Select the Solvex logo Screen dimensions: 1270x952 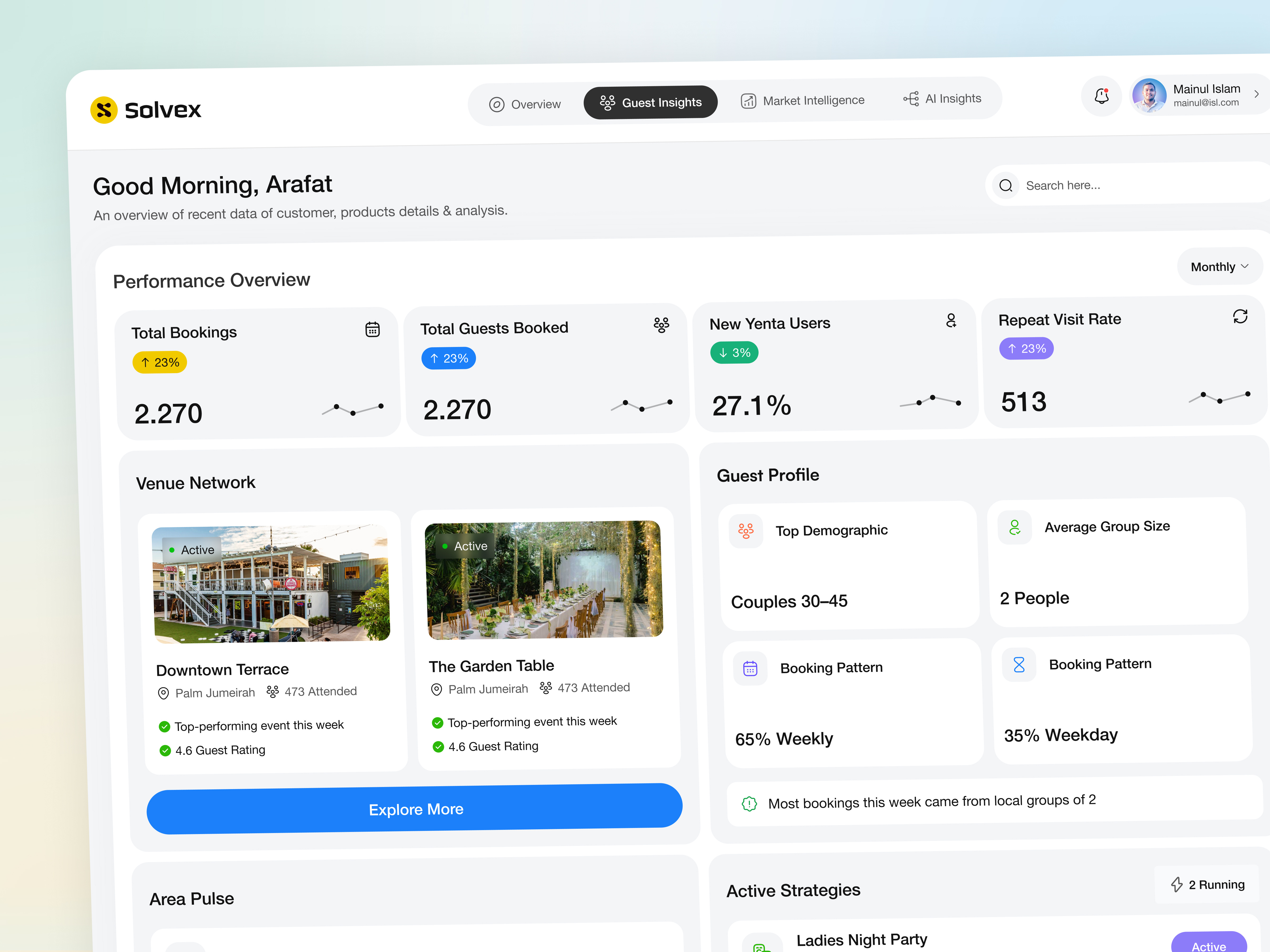tap(145, 109)
